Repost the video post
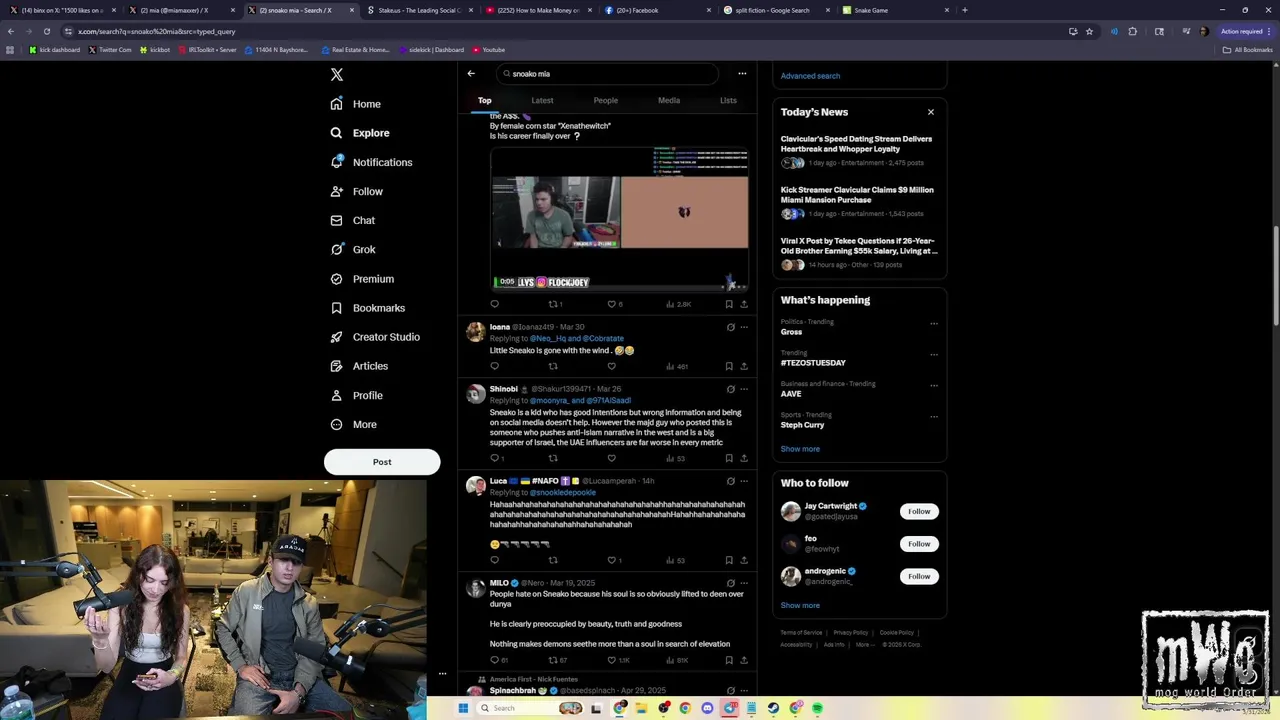1280x720 pixels. pos(553,304)
